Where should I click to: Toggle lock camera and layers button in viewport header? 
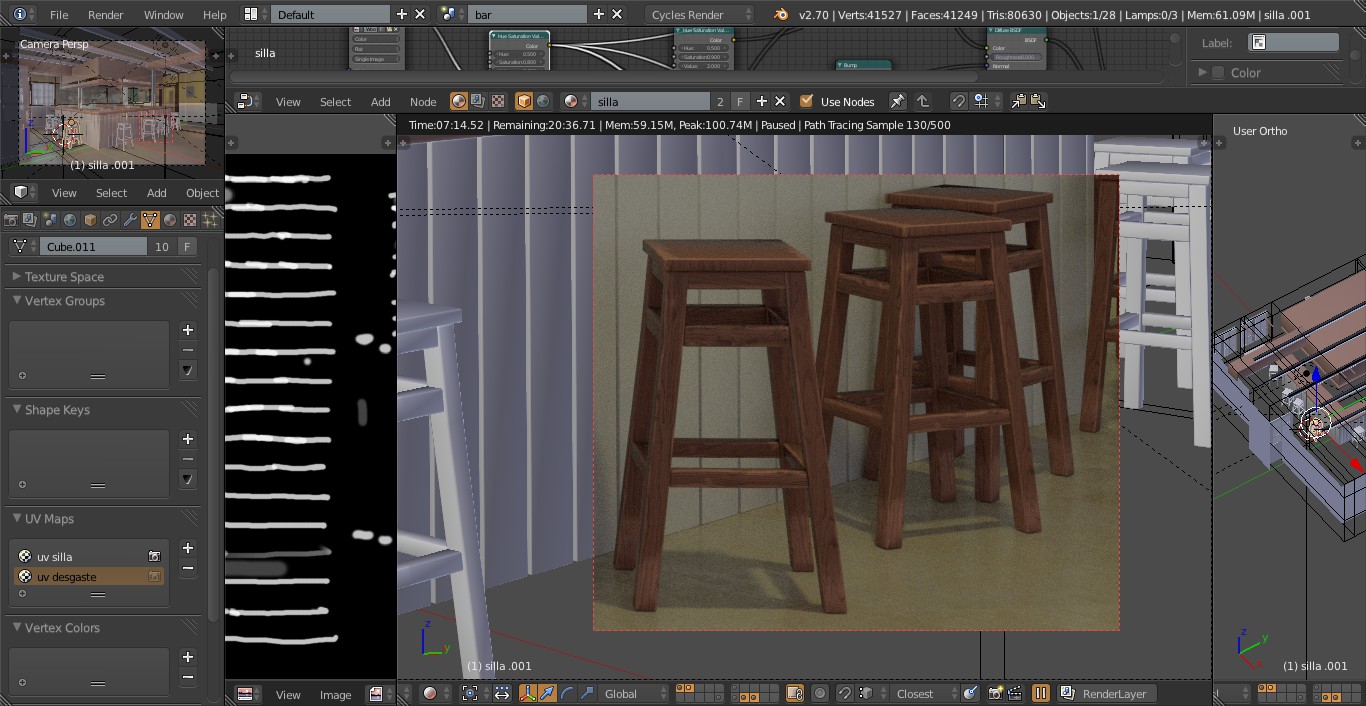click(795, 693)
